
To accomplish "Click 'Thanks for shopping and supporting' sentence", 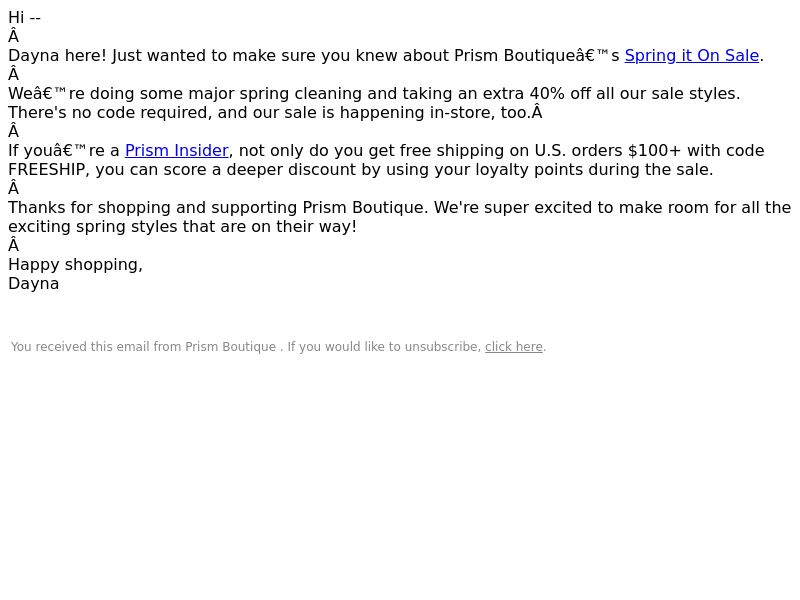I will point(153,208).
